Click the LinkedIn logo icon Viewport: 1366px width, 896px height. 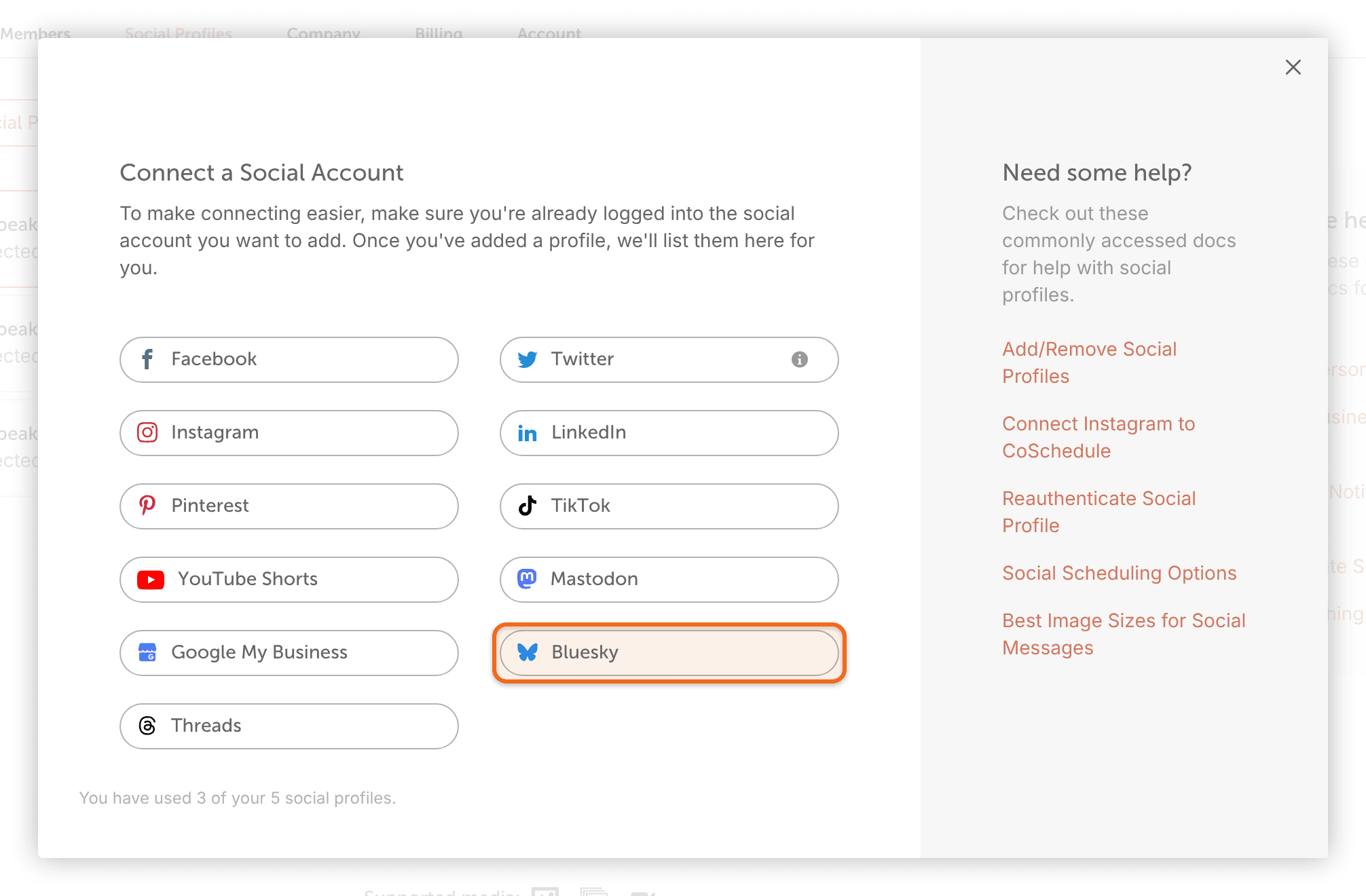(528, 433)
